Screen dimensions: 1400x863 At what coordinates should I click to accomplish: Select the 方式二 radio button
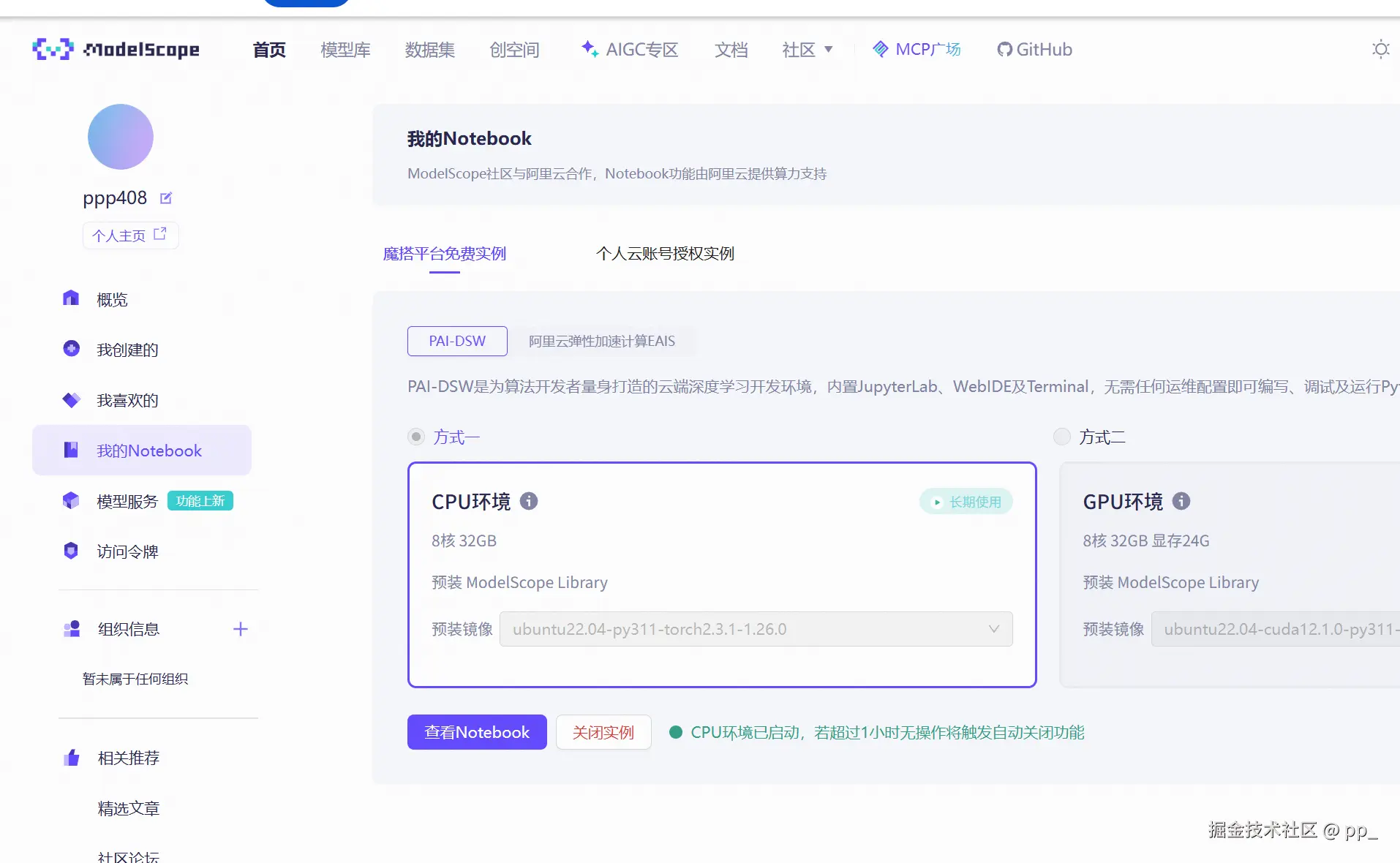coord(1061,437)
